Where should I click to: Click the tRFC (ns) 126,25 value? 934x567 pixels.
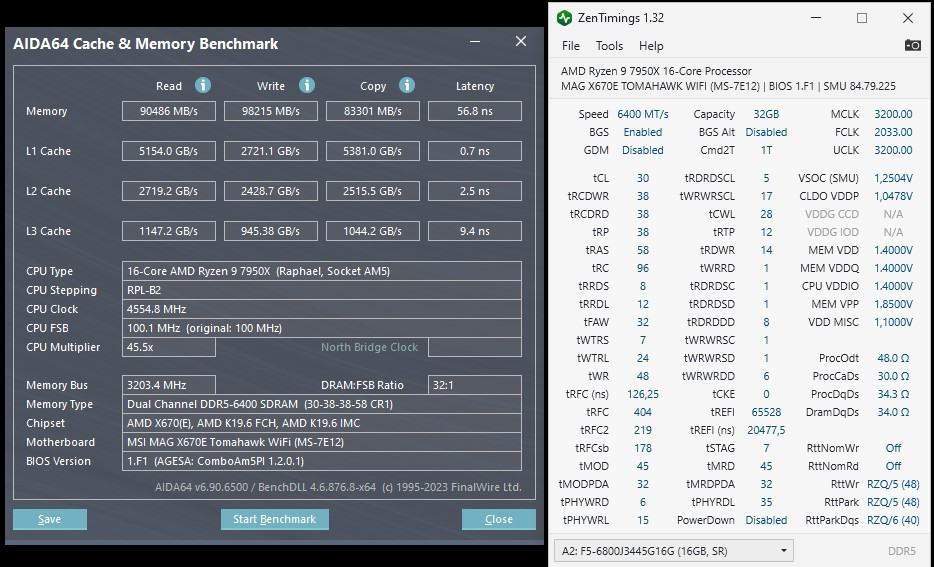[x=643, y=394]
